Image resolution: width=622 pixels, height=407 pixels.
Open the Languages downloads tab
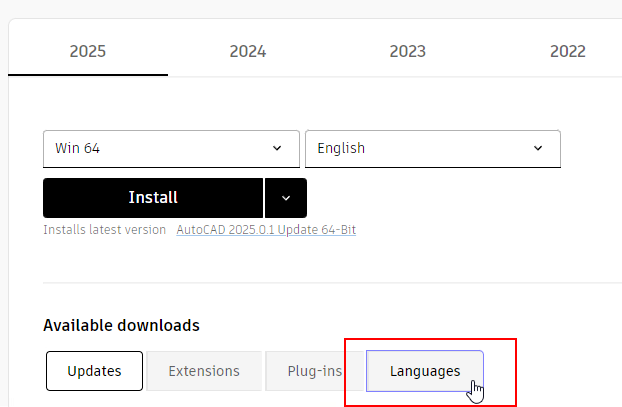click(425, 371)
